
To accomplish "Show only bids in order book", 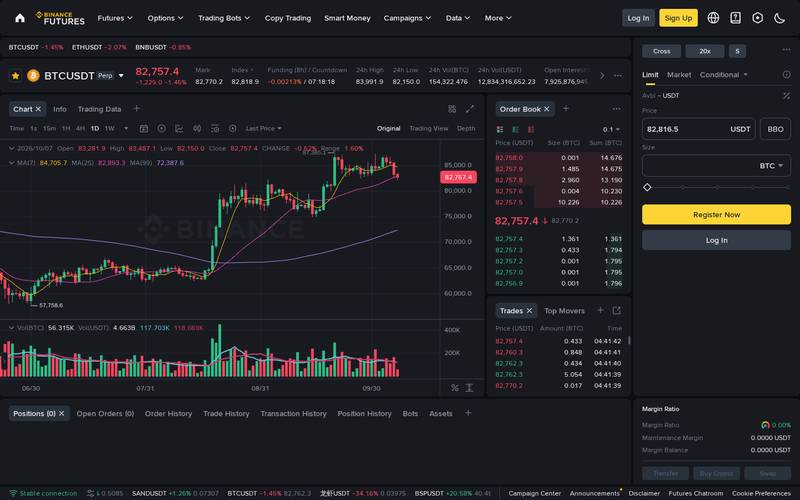I will (x=515, y=130).
